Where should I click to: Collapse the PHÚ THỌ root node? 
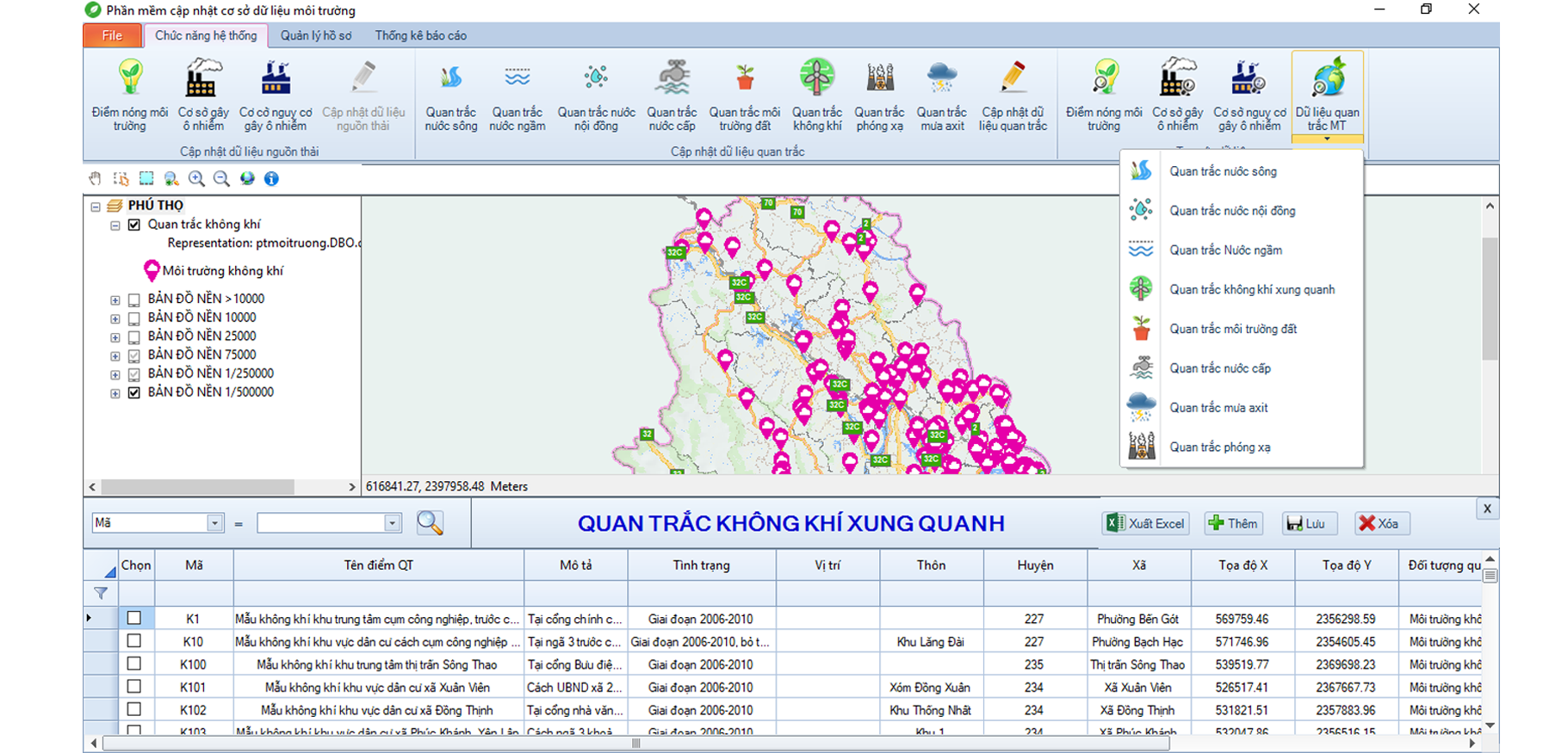coord(96,207)
